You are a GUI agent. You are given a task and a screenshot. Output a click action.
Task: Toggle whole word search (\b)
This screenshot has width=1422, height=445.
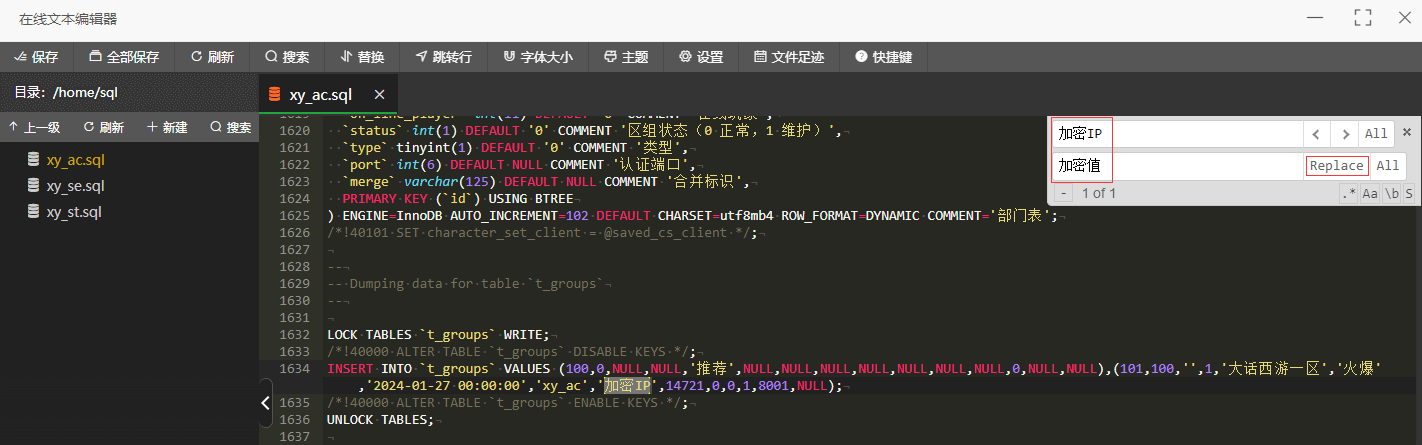click(1390, 193)
